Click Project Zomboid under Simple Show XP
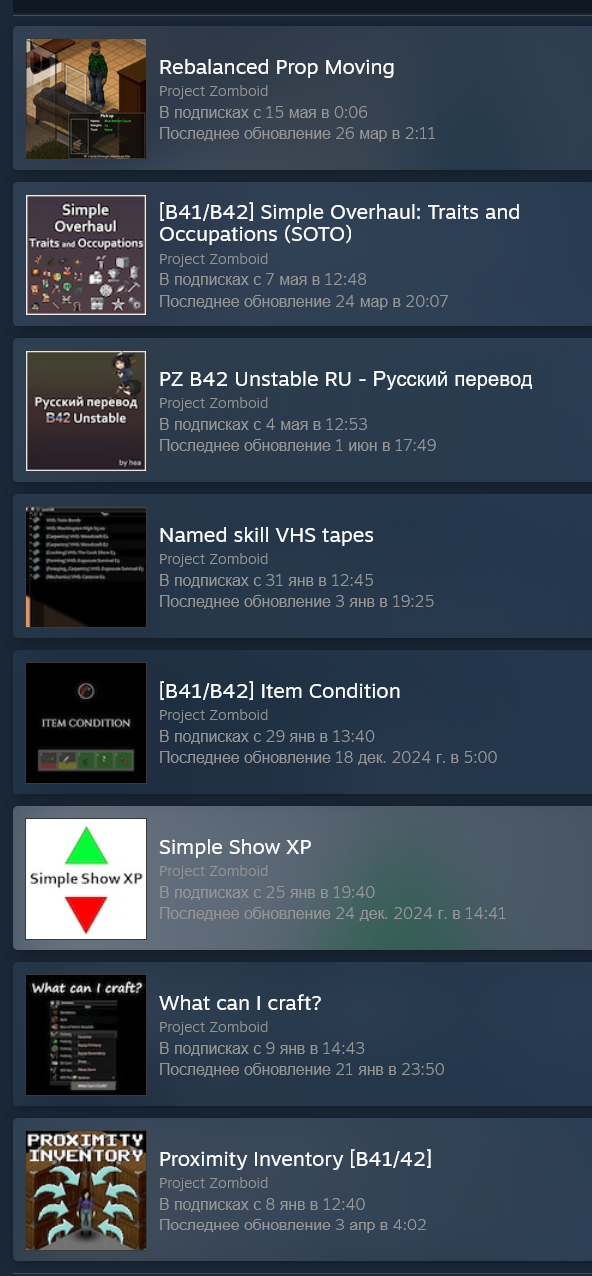Screen dimensions: 592x1276 [x=214, y=871]
